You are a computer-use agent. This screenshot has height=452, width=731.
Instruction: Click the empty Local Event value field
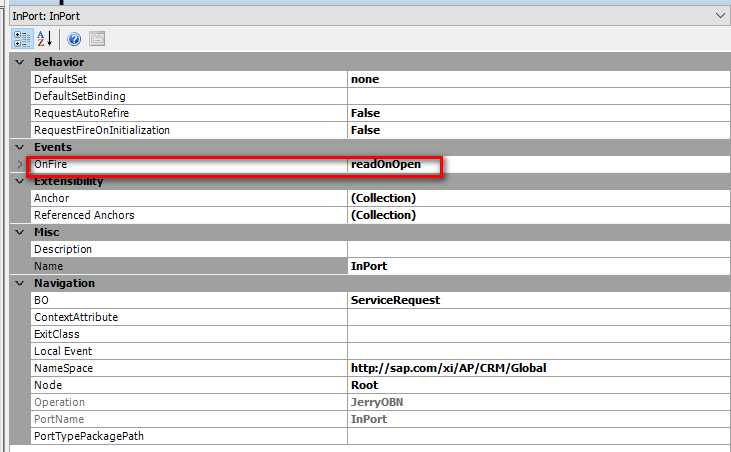538,351
